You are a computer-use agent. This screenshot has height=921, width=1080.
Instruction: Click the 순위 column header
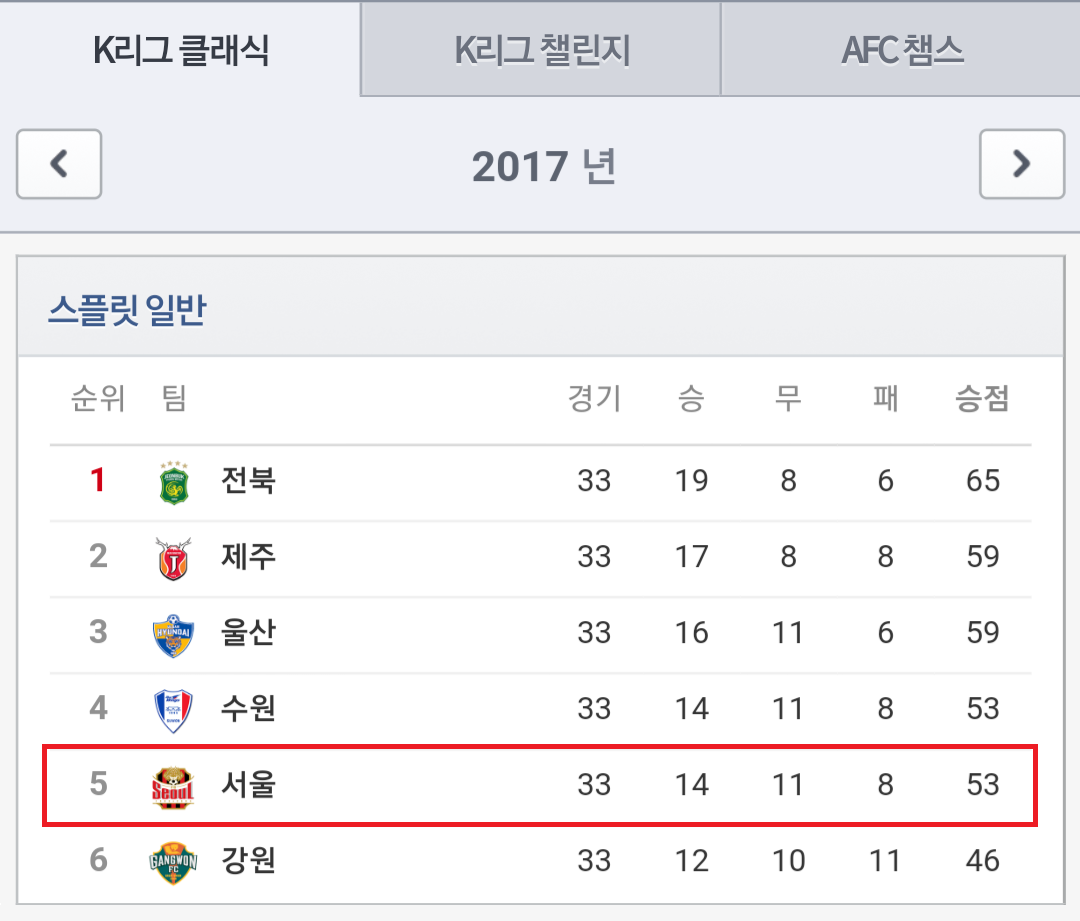coord(98,398)
